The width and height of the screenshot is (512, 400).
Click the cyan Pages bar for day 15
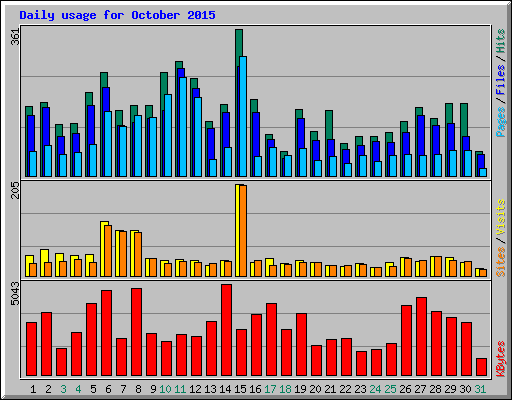(243, 117)
